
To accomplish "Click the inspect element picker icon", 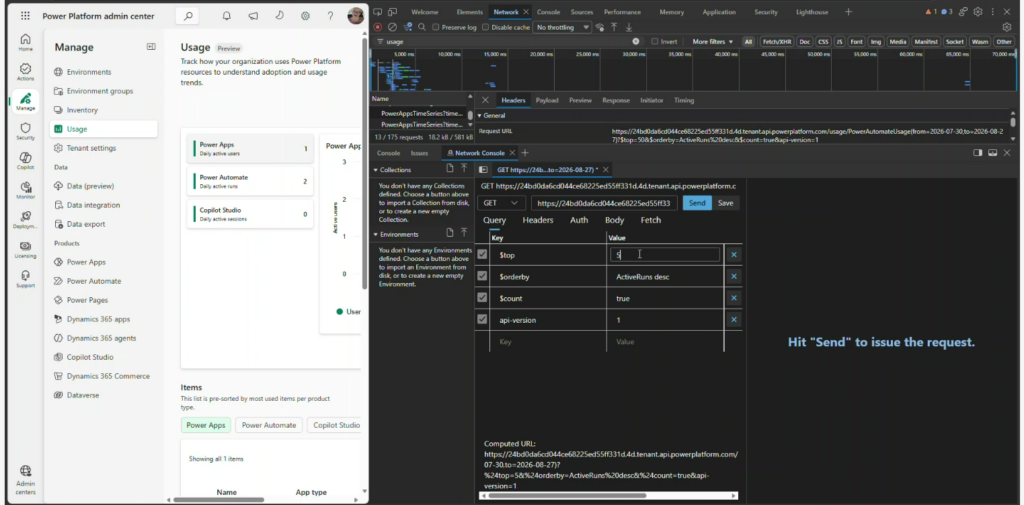I will point(378,12).
